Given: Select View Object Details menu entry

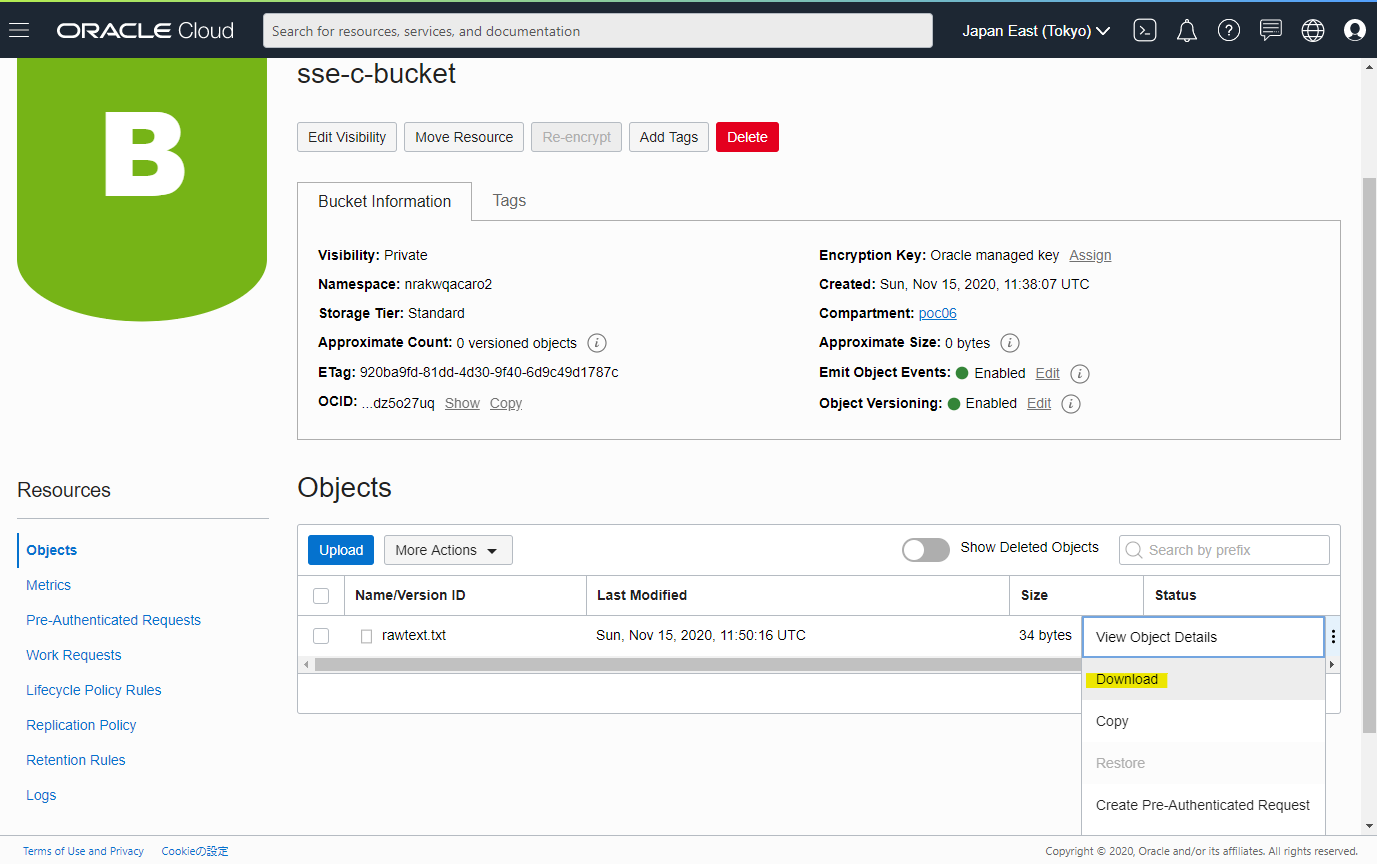Looking at the screenshot, I should [x=1203, y=637].
